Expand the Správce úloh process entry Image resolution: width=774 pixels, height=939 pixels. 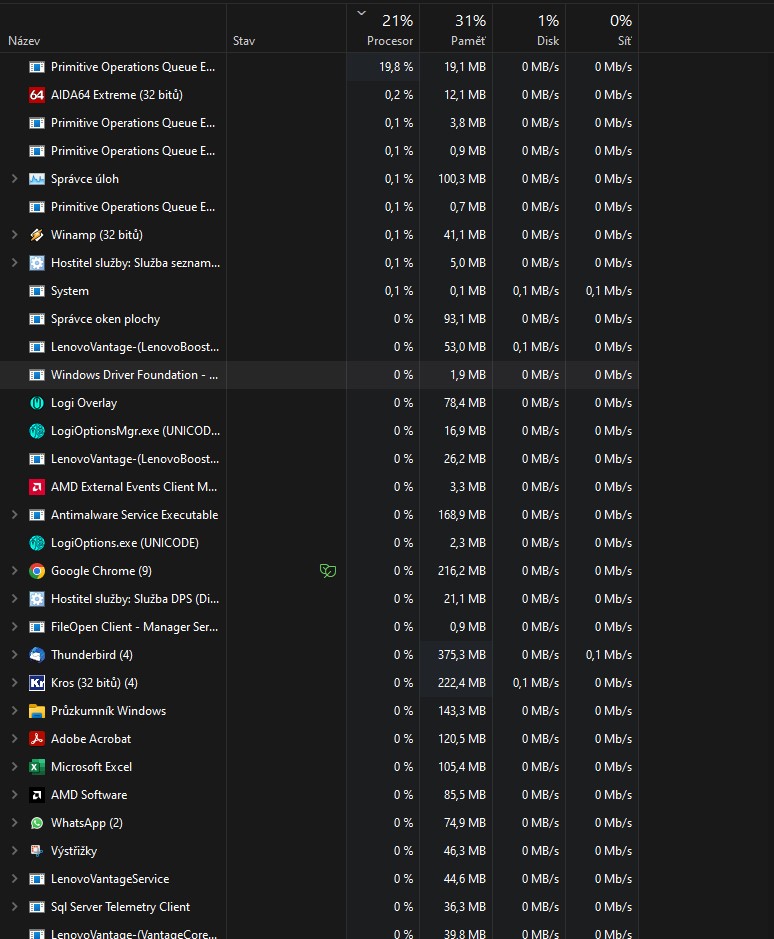tap(14, 179)
